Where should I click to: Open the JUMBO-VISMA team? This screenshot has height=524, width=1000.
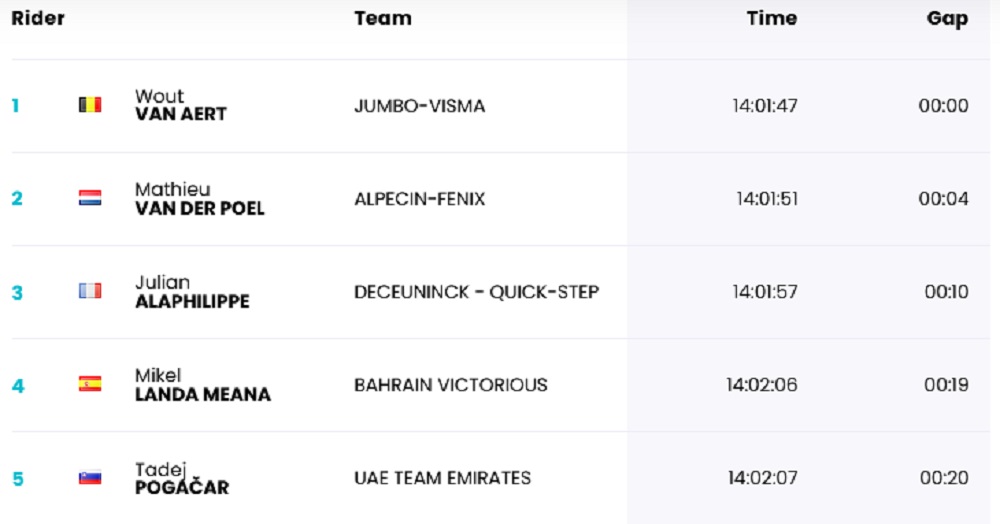419,106
